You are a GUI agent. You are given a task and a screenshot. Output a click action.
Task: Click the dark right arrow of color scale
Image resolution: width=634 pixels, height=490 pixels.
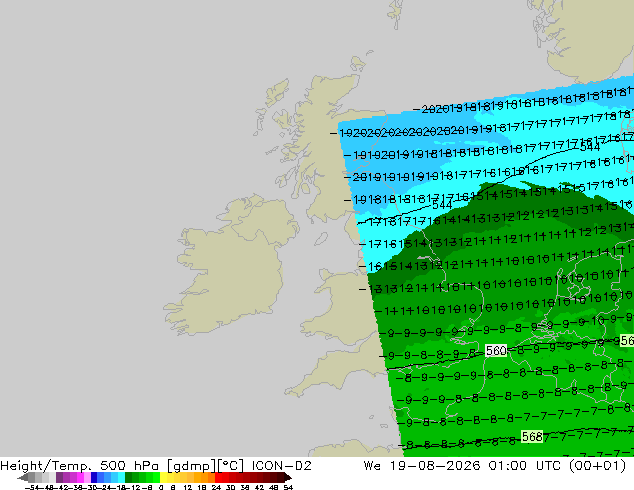287,477
